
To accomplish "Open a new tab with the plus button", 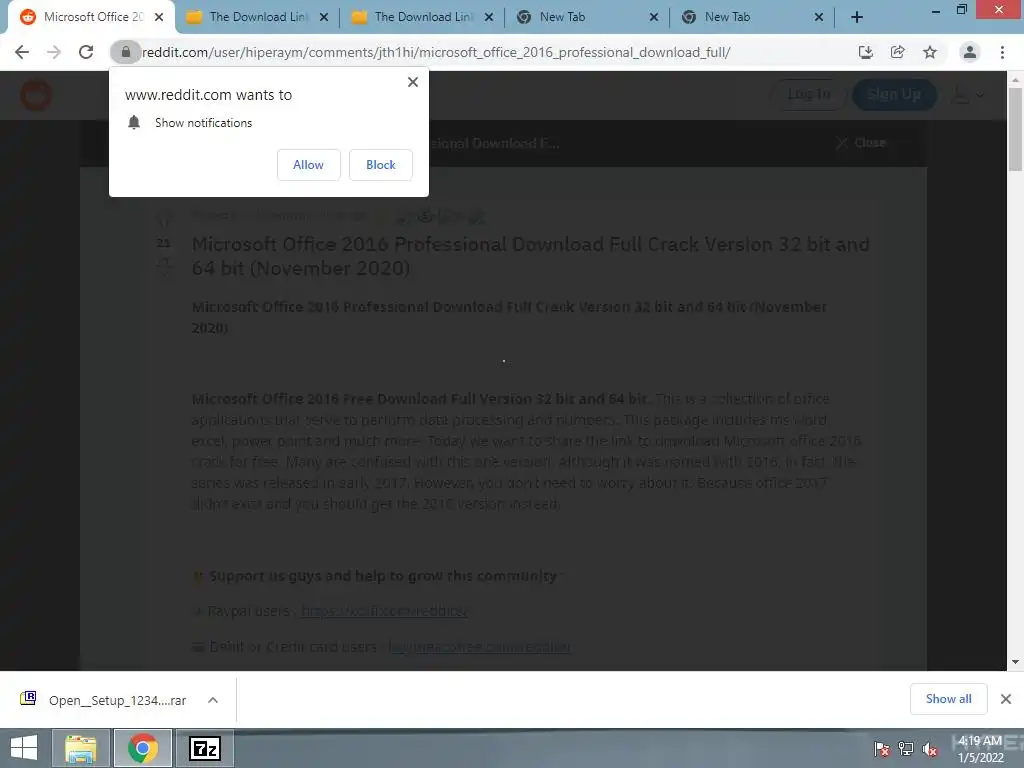I will (857, 17).
